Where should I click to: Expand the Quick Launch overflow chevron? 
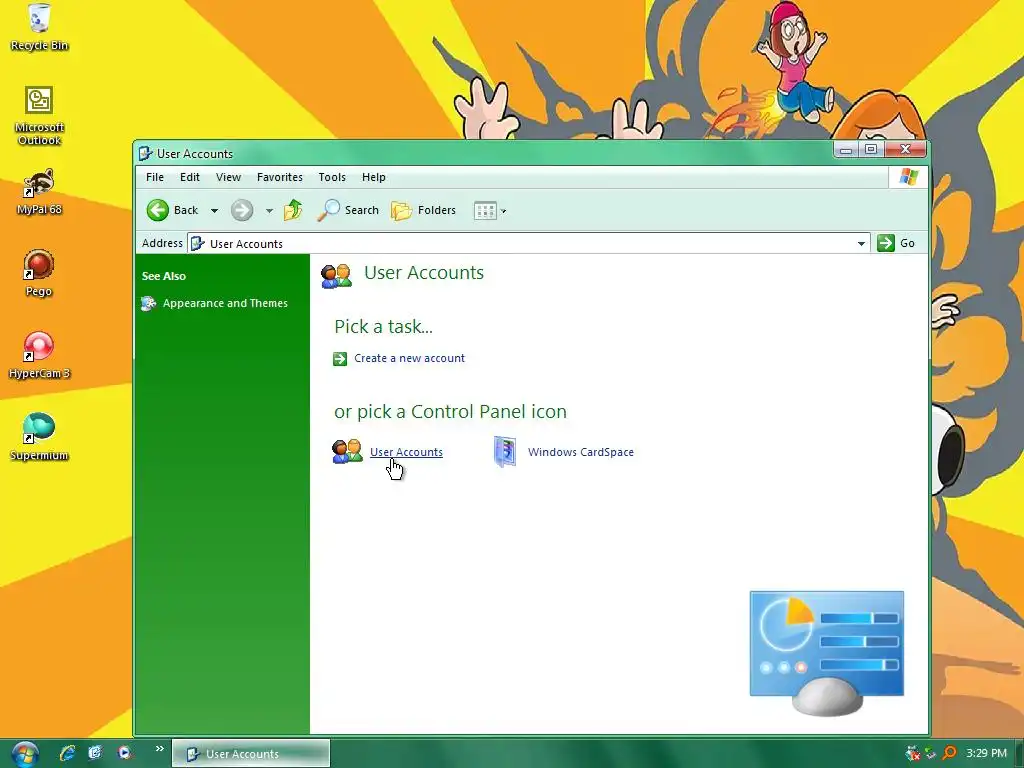159,749
